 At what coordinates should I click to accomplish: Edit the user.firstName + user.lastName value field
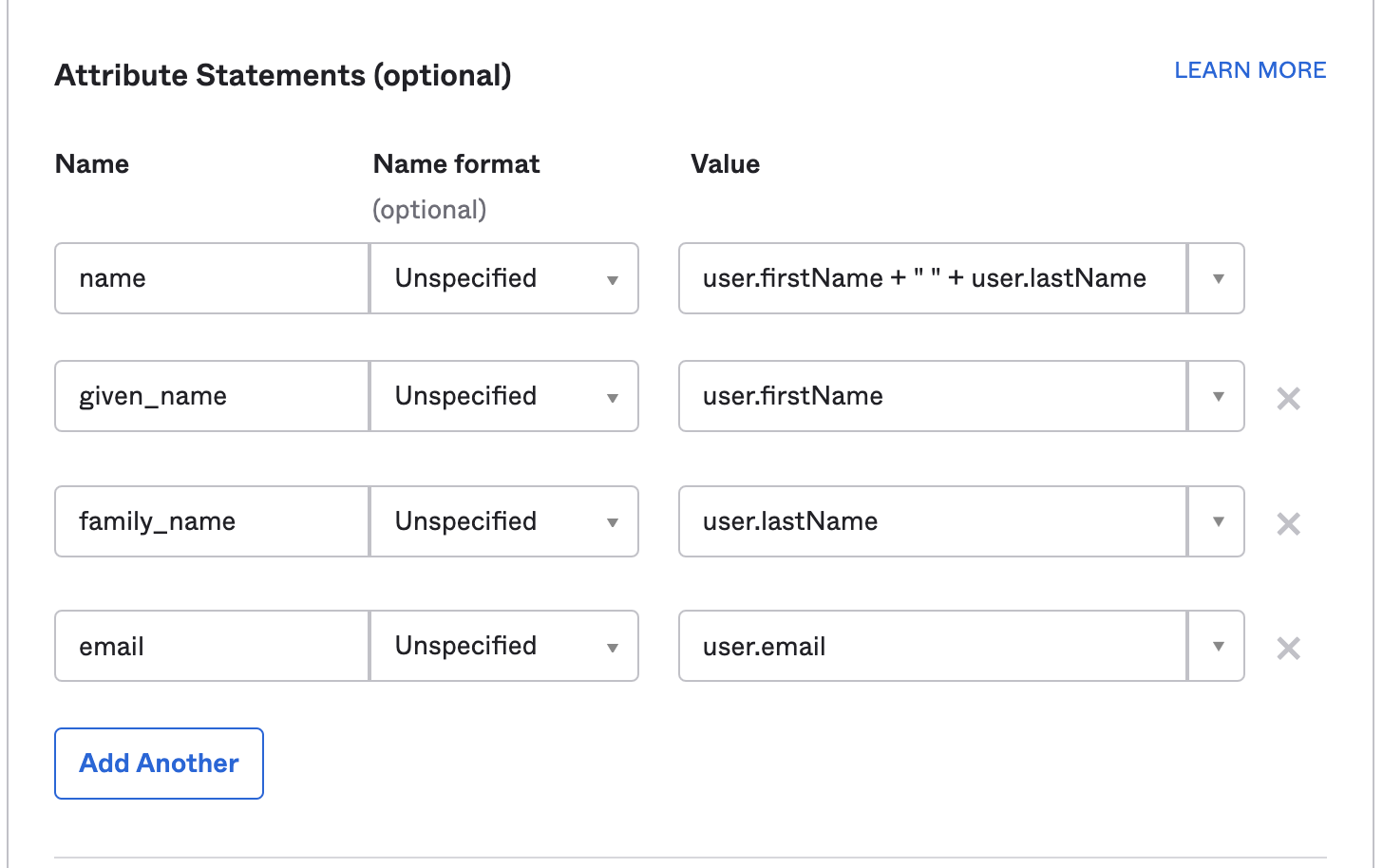click(933, 278)
